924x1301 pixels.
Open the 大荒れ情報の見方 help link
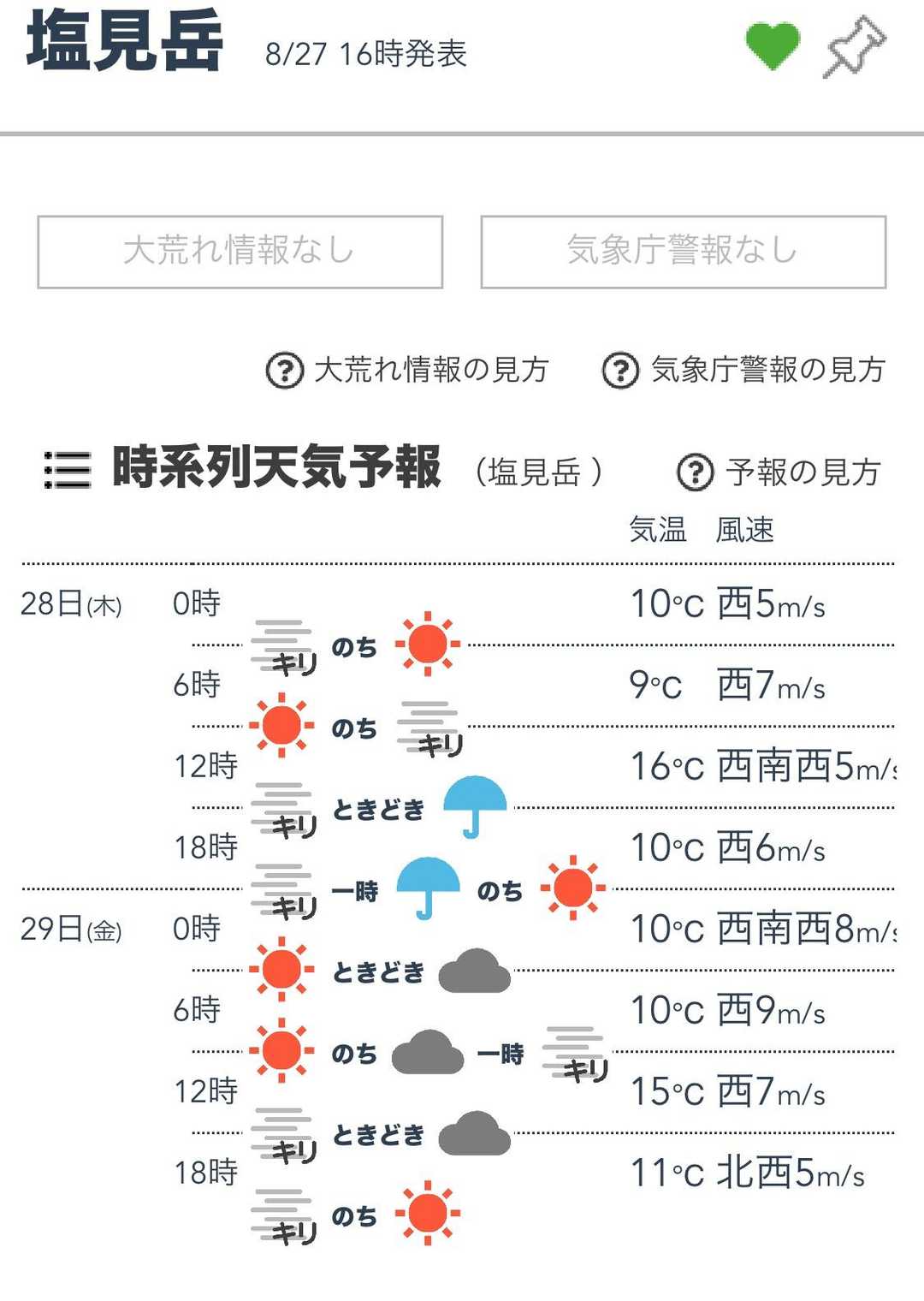pyautogui.click(x=431, y=370)
